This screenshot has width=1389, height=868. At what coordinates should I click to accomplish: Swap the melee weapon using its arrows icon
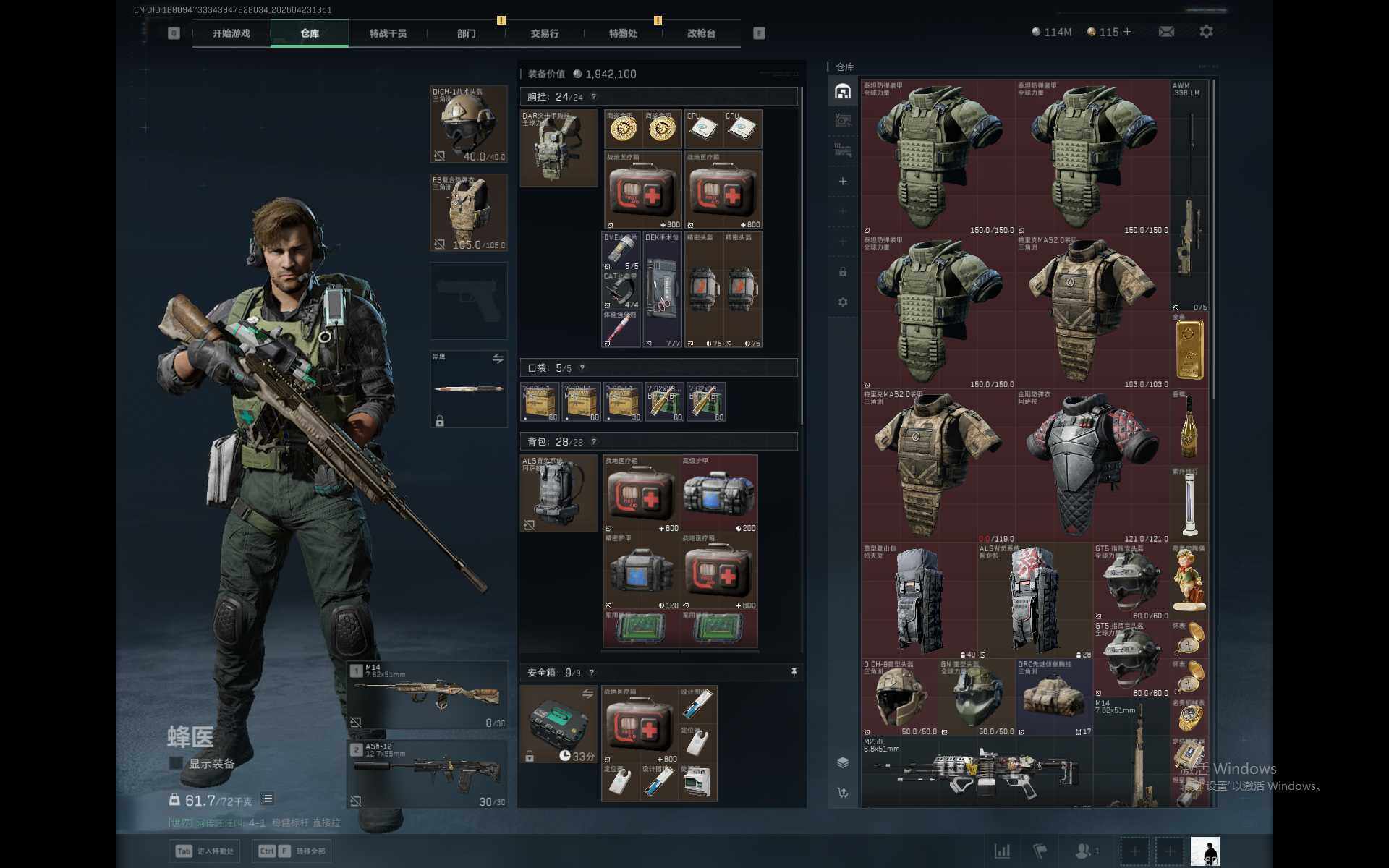tap(498, 359)
